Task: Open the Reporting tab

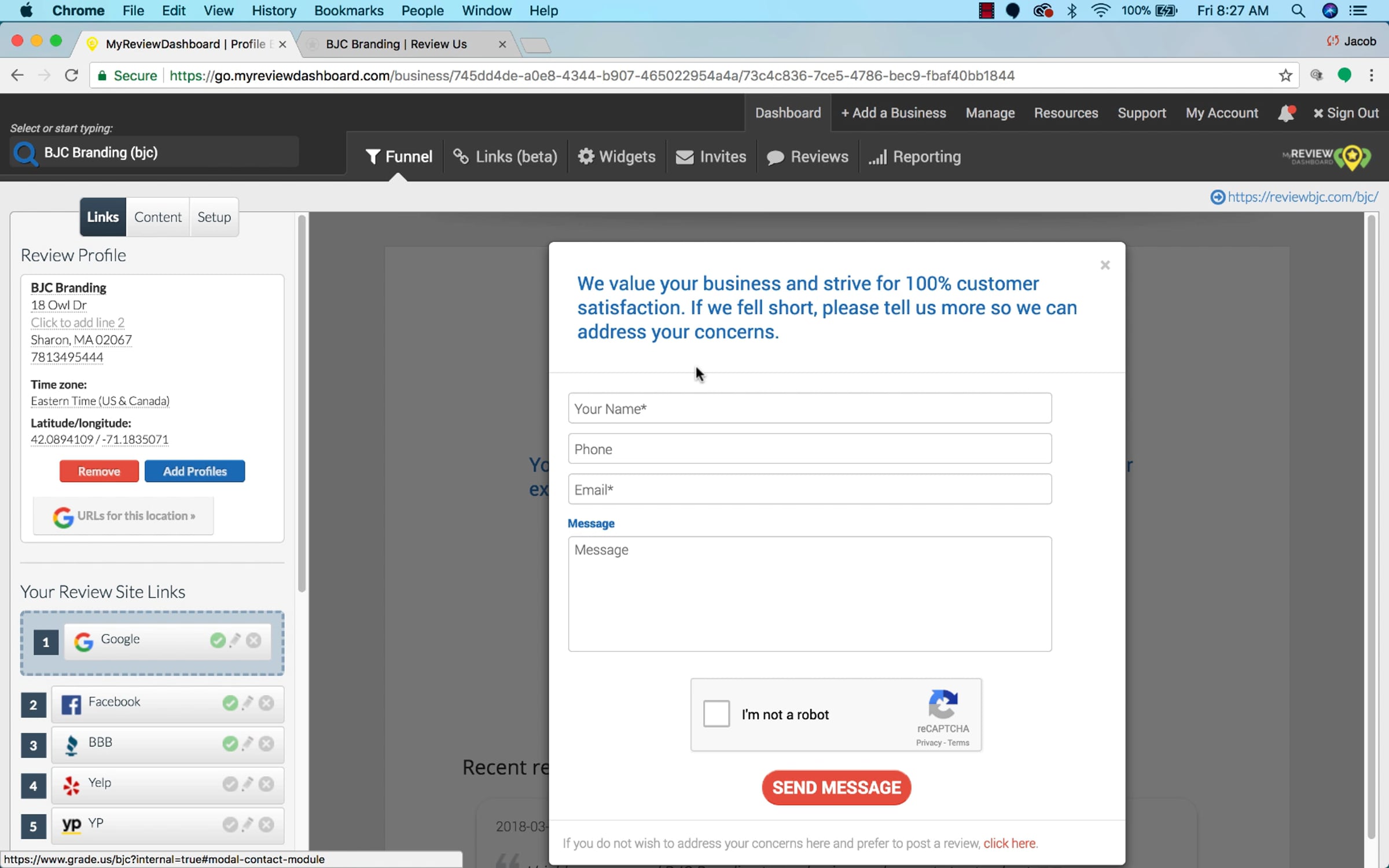Action: pyautogui.click(x=915, y=157)
